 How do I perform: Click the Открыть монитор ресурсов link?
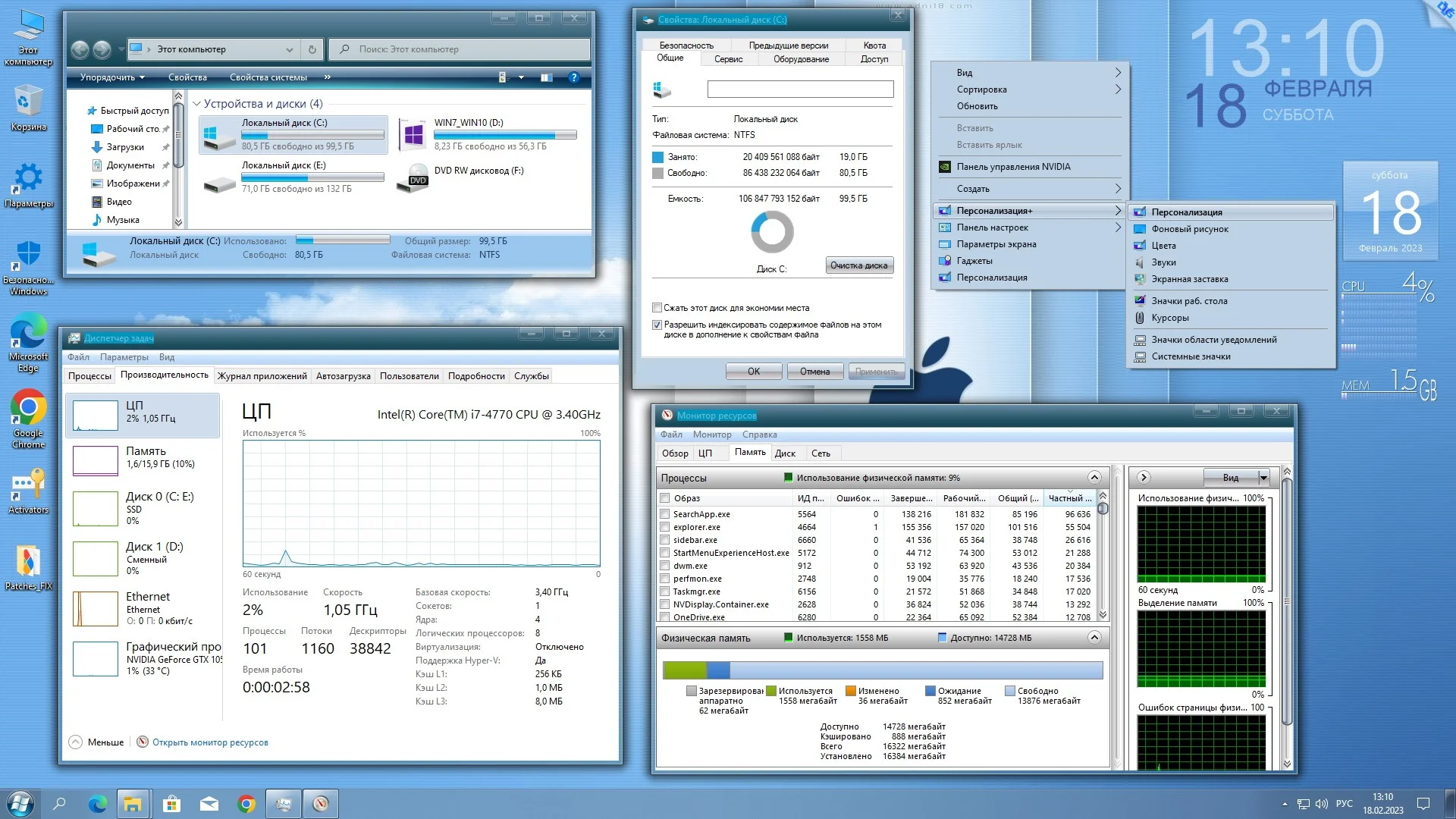click(210, 742)
